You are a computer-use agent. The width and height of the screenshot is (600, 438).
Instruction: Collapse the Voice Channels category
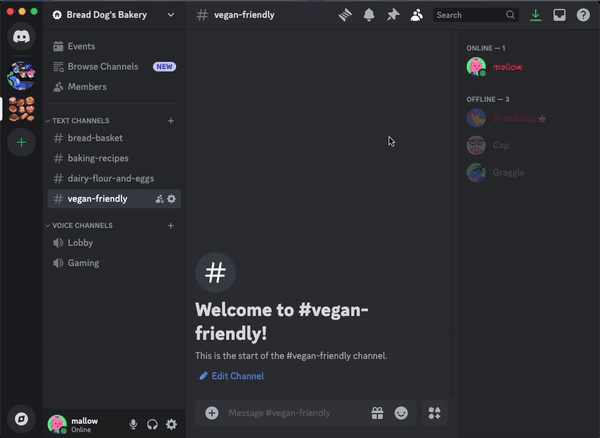point(79,226)
